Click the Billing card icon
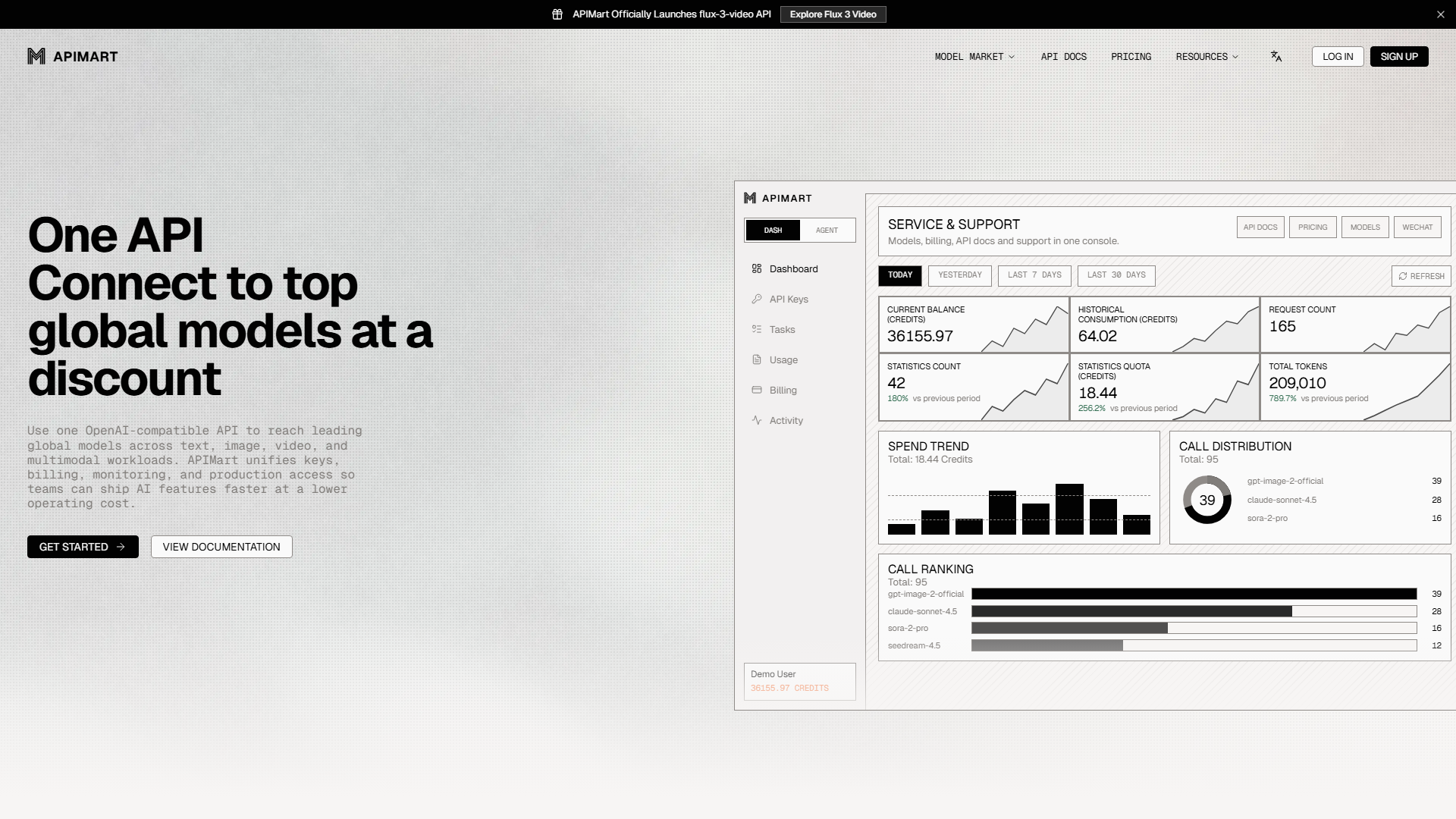 (757, 390)
